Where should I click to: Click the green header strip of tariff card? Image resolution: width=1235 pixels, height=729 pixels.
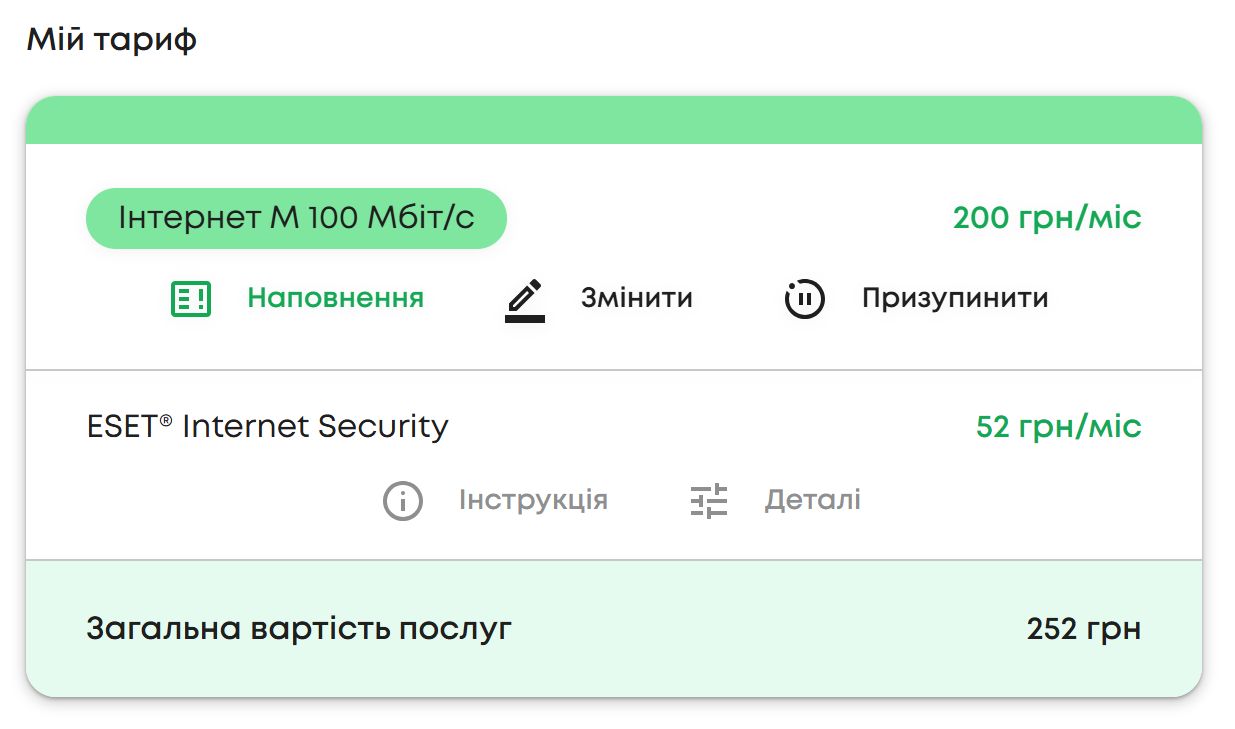613,121
